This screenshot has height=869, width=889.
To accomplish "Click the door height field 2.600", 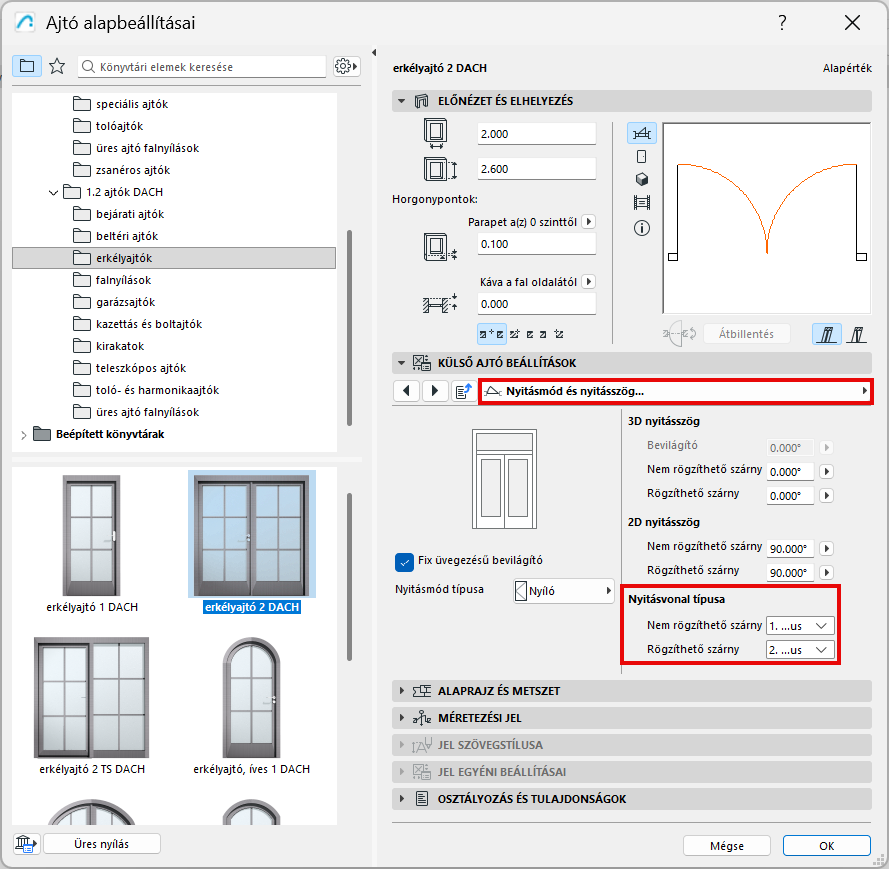I will (x=536, y=169).
